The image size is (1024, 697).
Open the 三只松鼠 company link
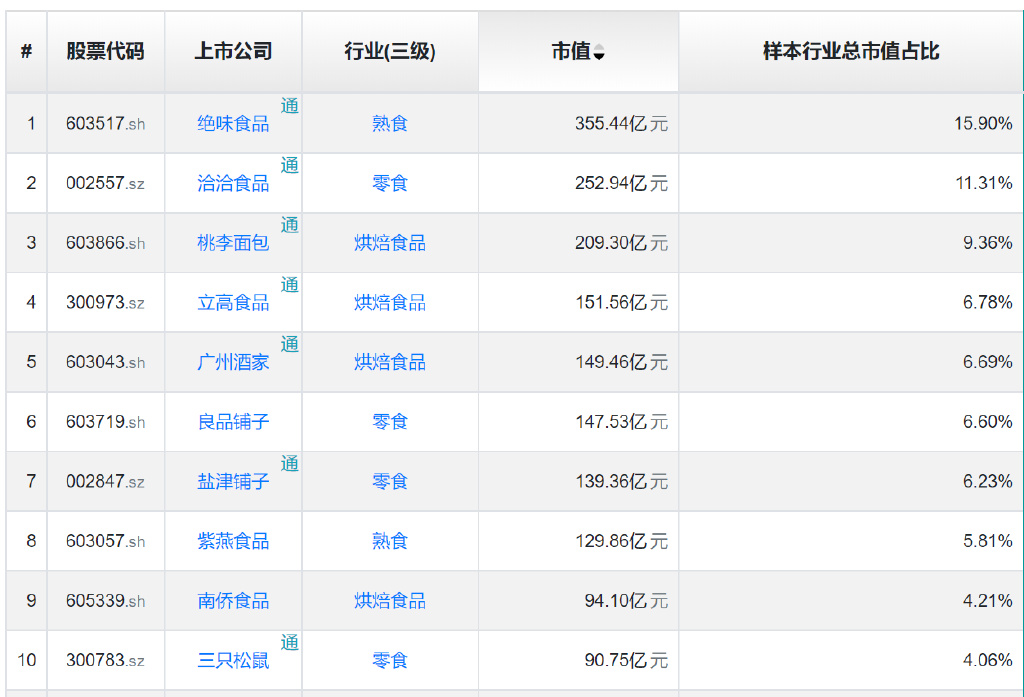(233, 660)
